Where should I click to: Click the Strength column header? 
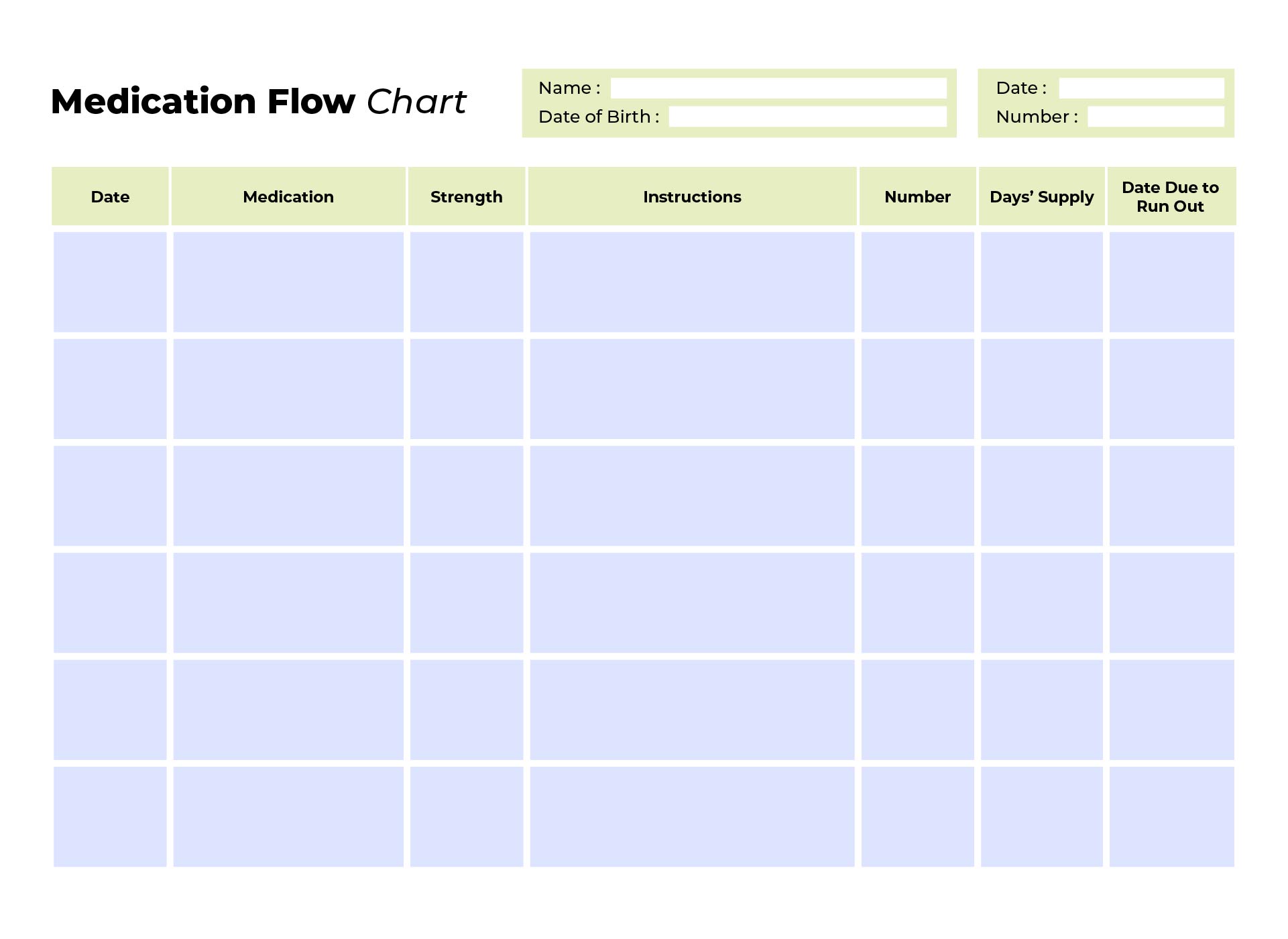point(467,196)
